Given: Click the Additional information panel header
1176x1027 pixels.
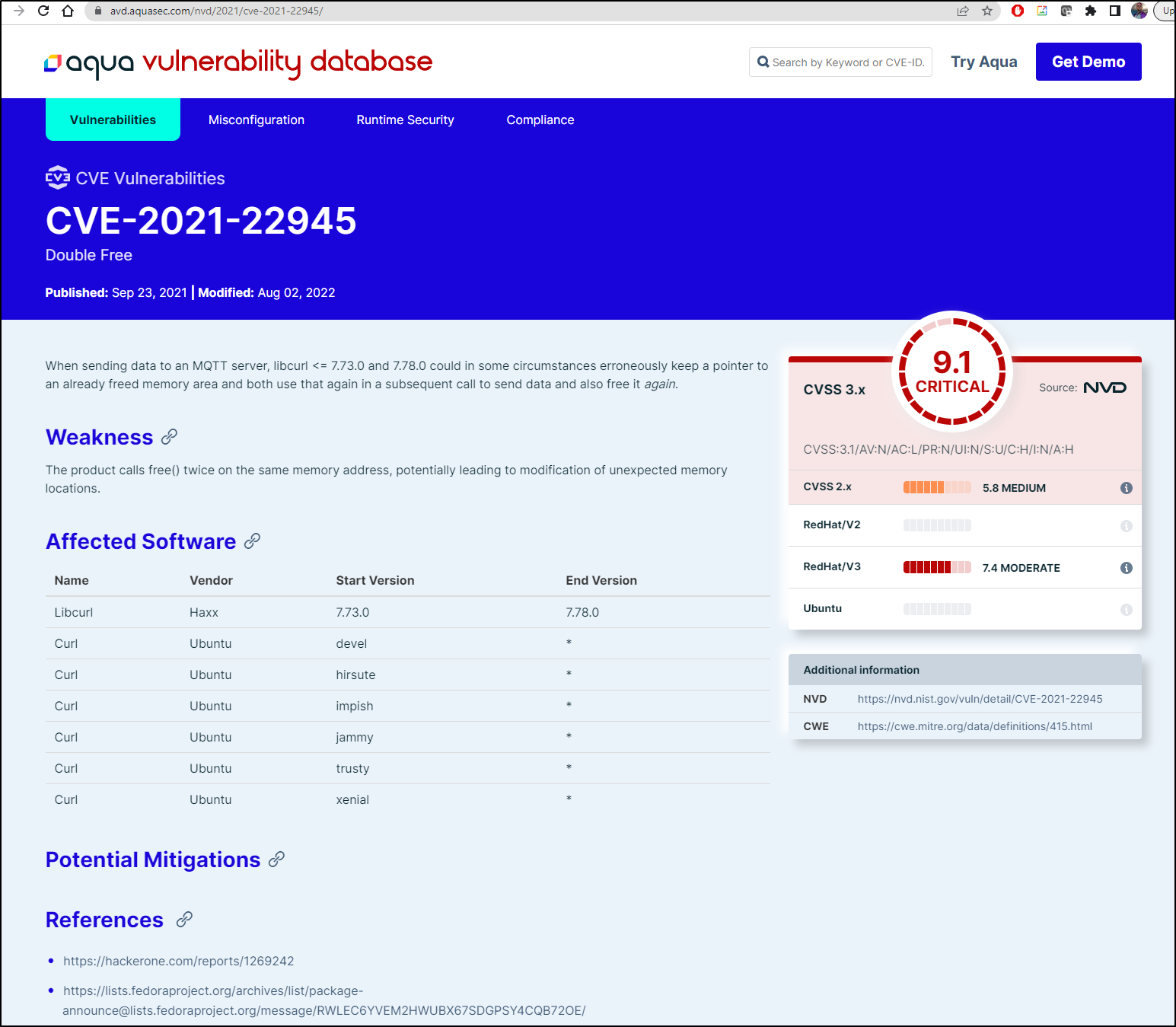Looking at the screenshot, I should [x=965, y=670].
